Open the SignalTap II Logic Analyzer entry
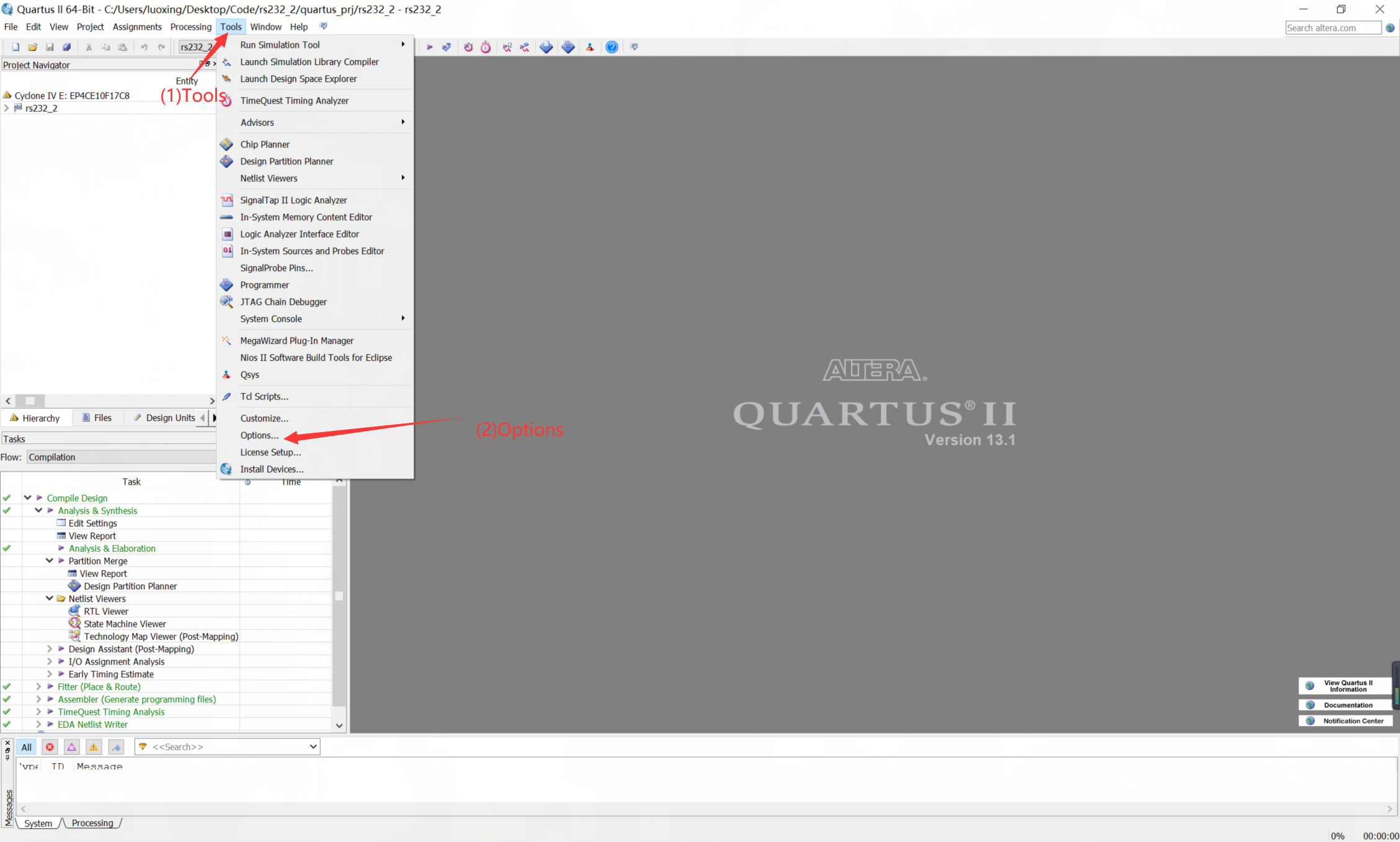This screenshot has height=842, width=1400. pos(293,200)
